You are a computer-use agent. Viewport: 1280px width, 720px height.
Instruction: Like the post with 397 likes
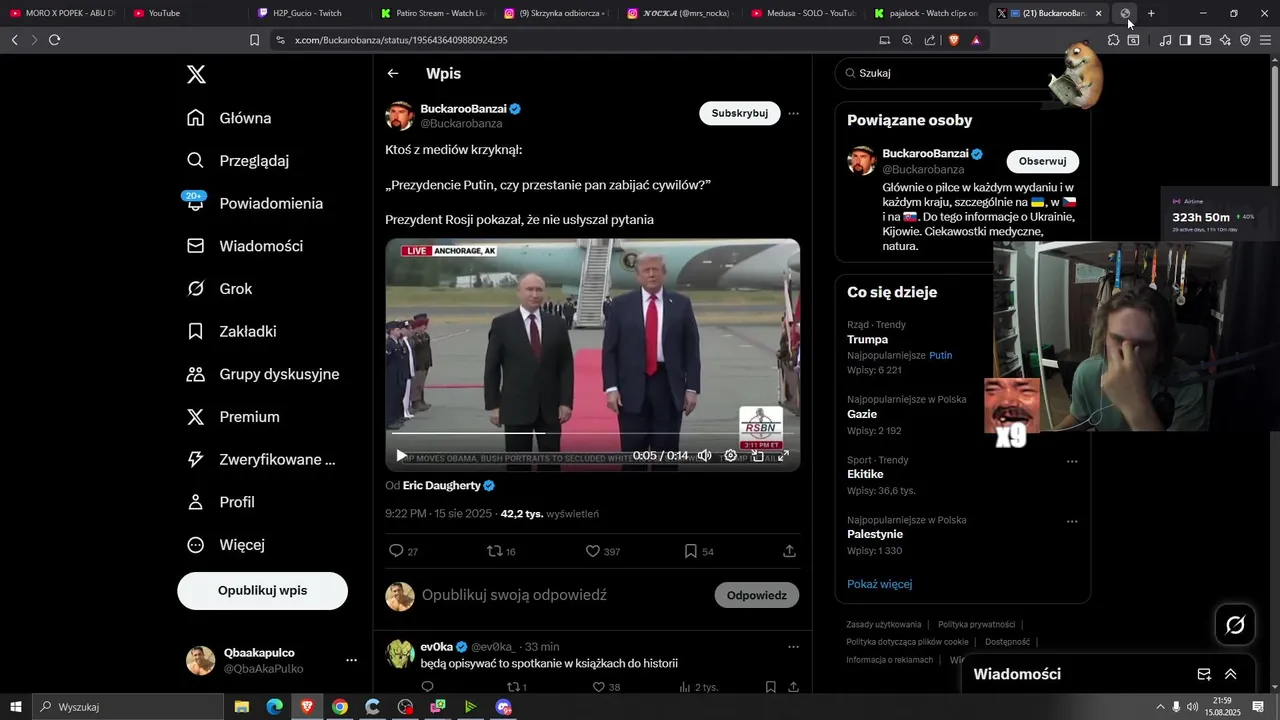pos(592,551)
